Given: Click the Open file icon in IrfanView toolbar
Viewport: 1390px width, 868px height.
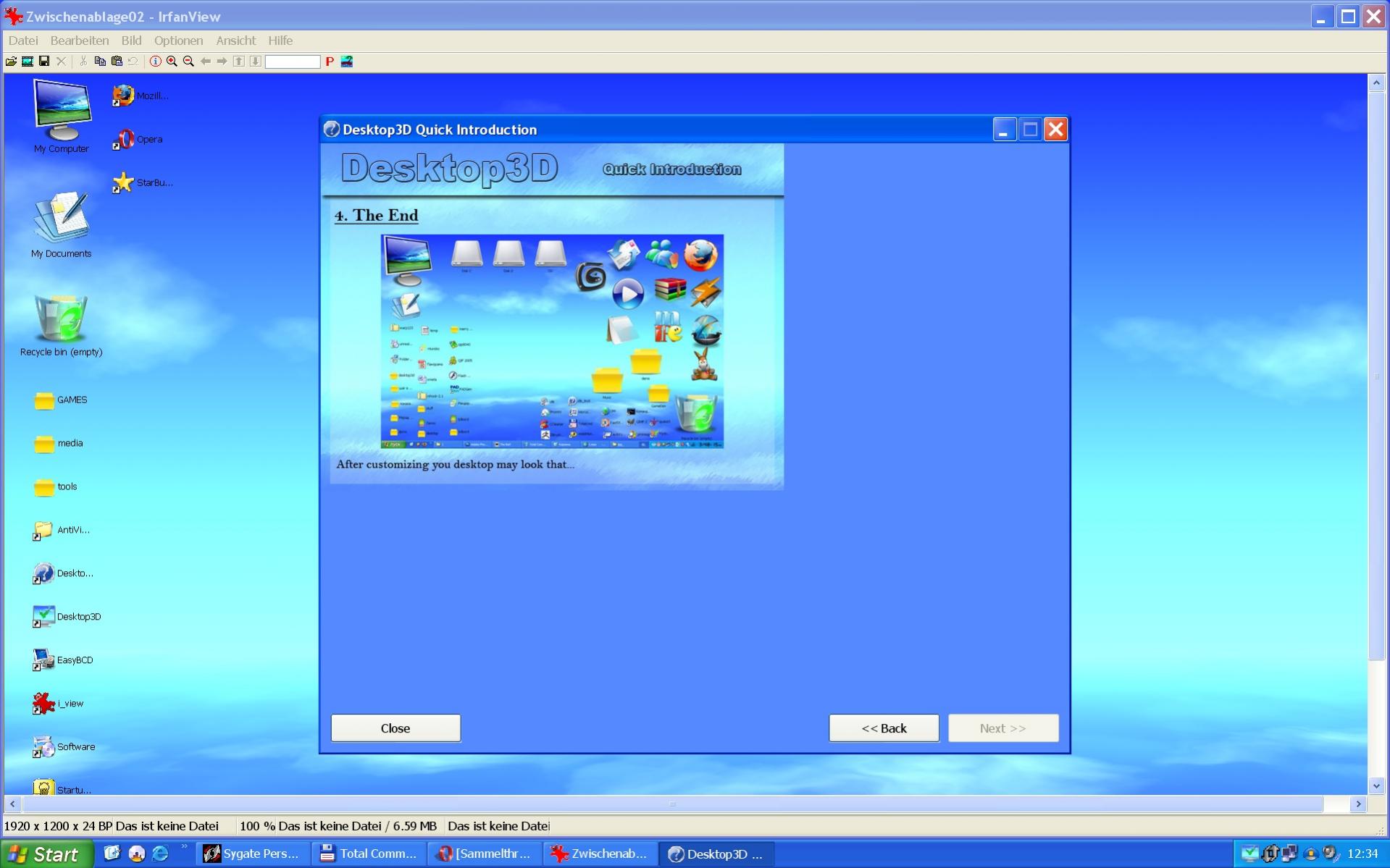Looking at the screenshot, I should click(11, 62).
